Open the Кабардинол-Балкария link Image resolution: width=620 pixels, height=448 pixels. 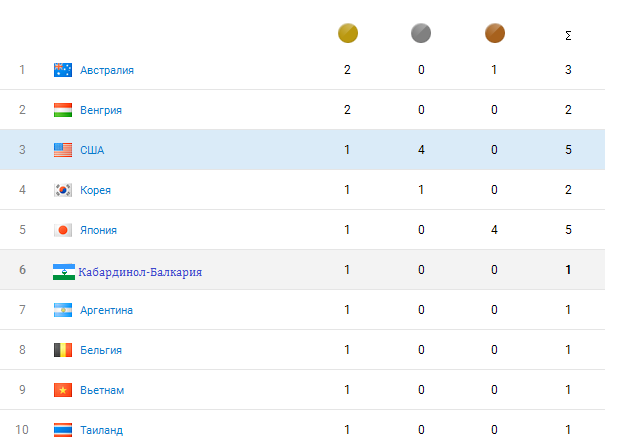140,271
